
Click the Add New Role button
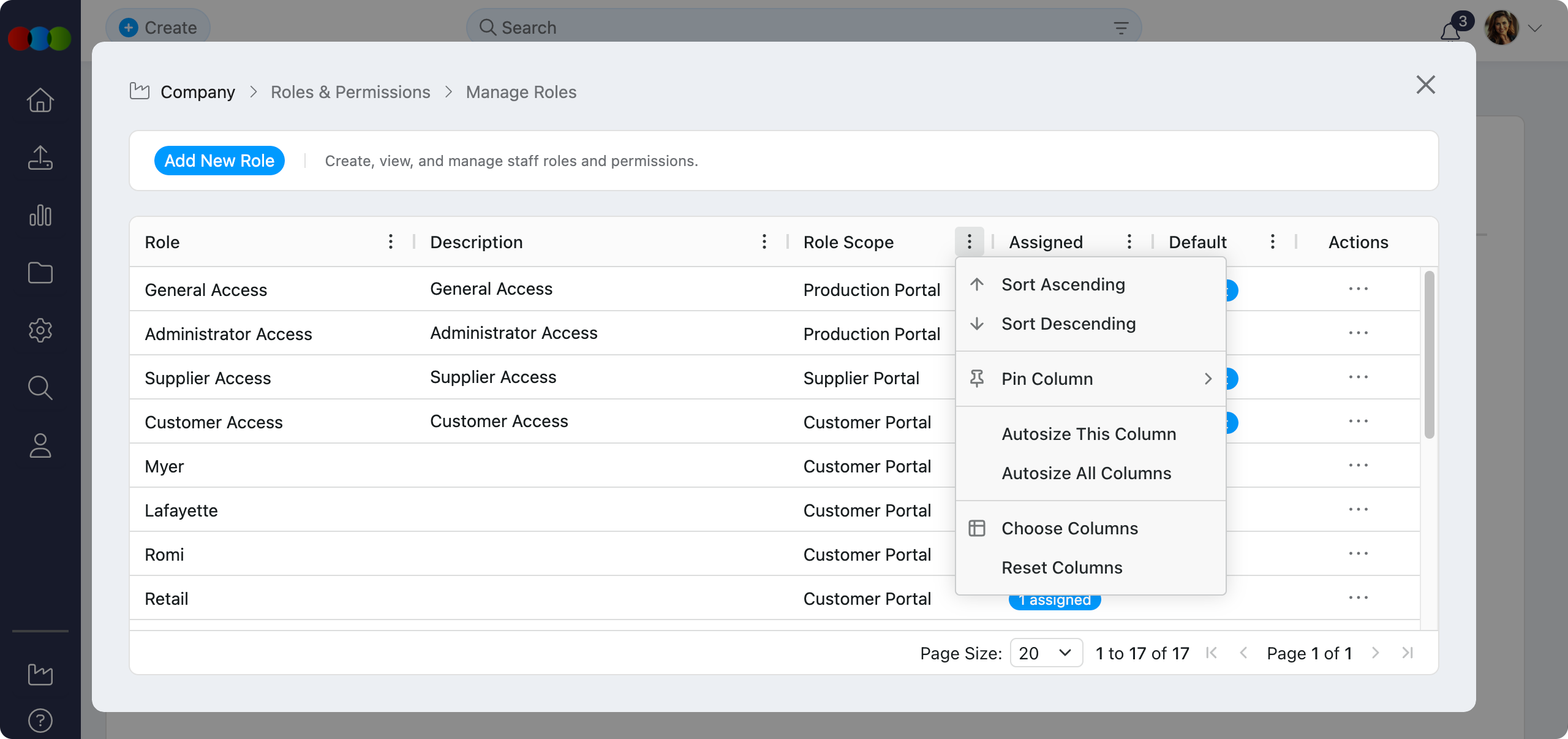click(219, 161)
